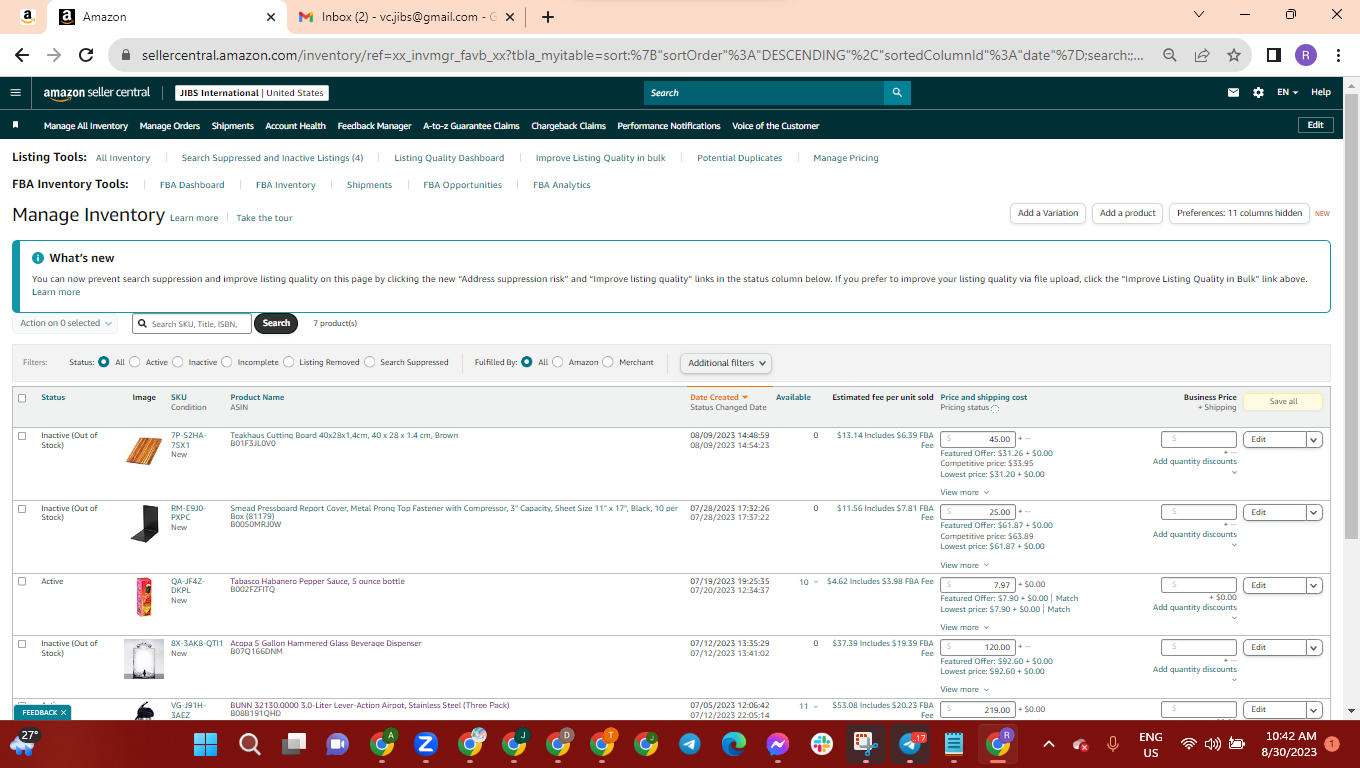Viewport: 1360px width, 768px height.
Task: Sort by the Date Created column
Action: (x=718, y=397)
